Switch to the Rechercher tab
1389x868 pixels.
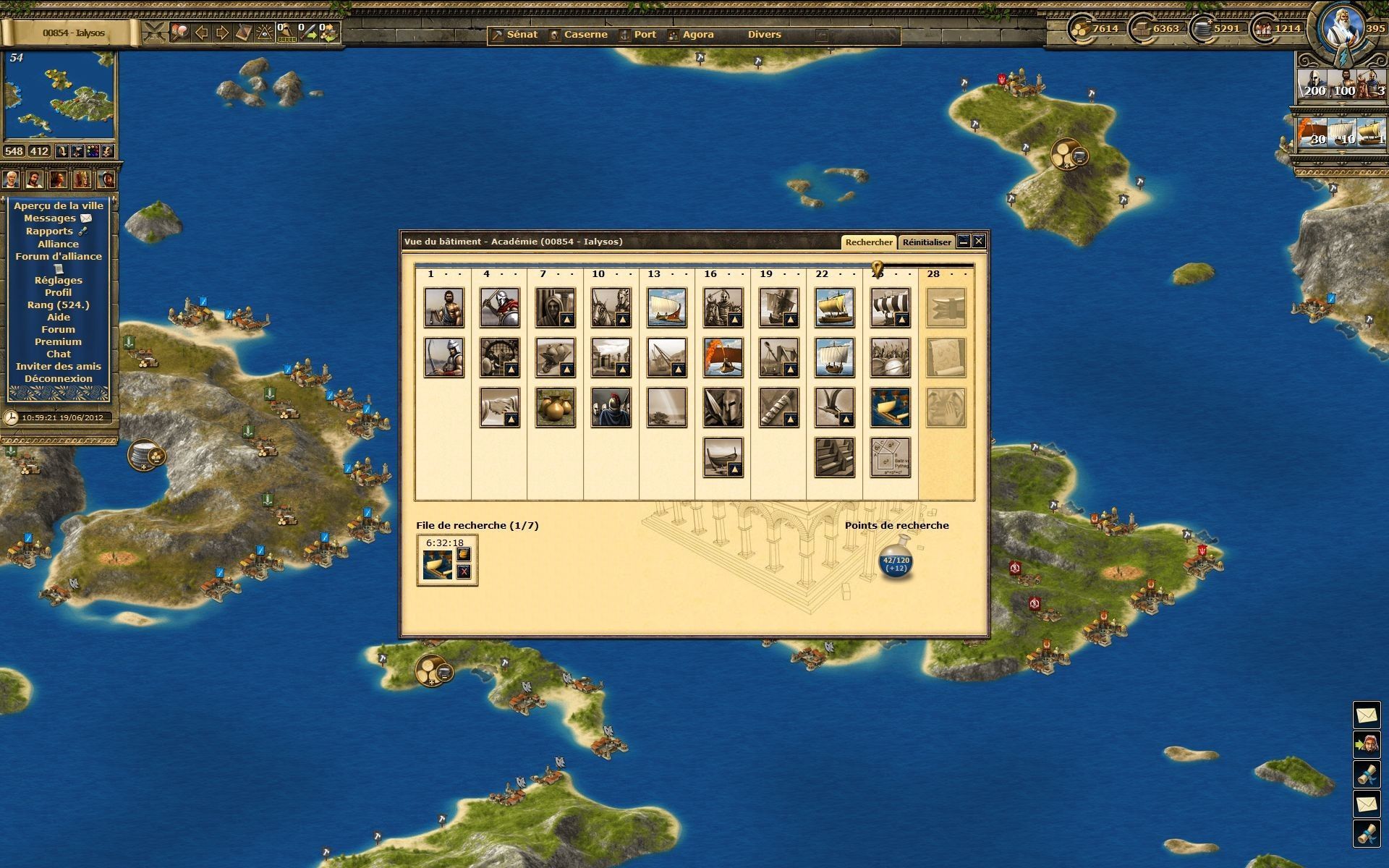click(x=869, y=242)
